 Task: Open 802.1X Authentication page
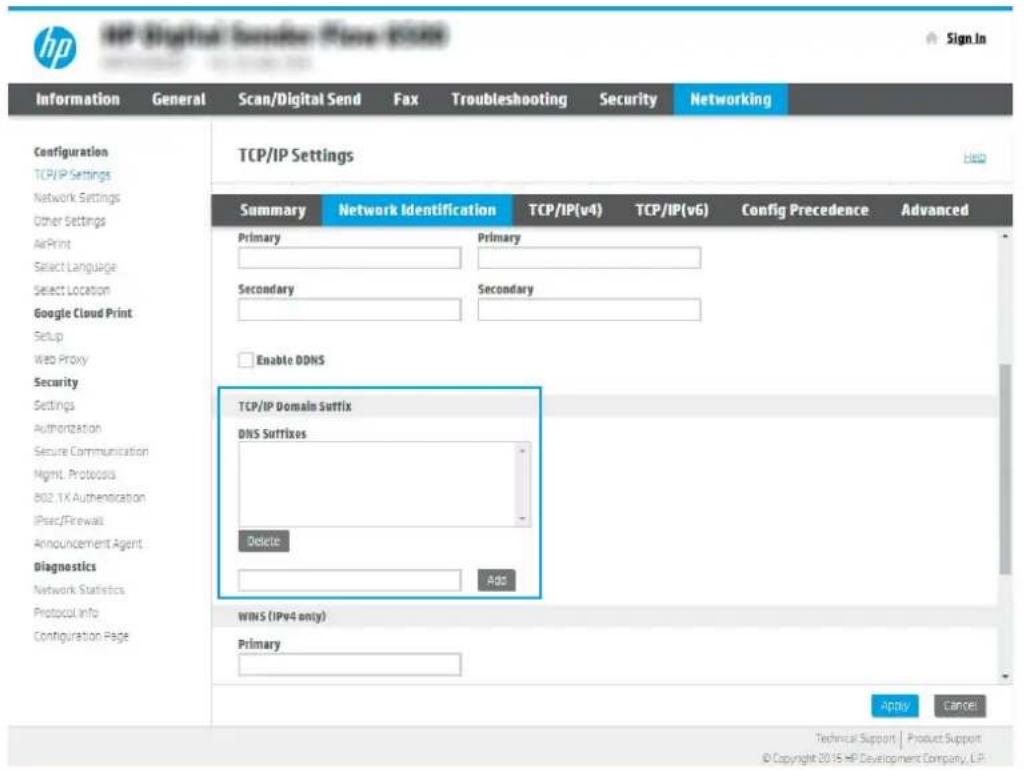[x=89, y=497]
